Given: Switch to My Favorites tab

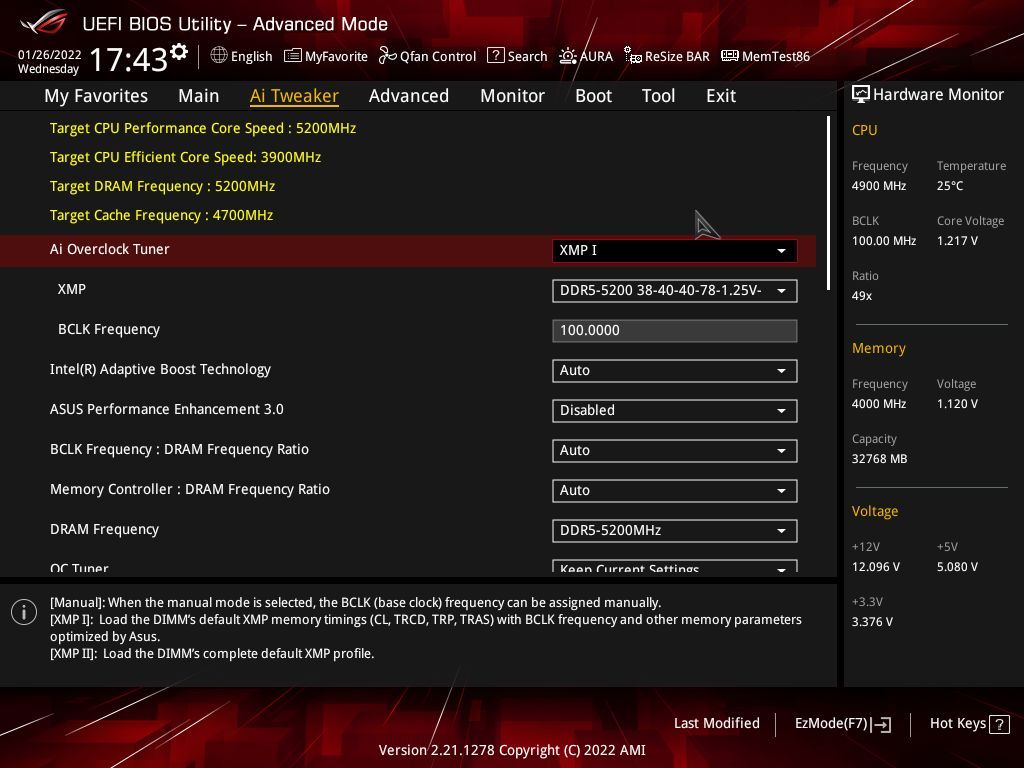Looking at the screenshot, I should 96,96.
